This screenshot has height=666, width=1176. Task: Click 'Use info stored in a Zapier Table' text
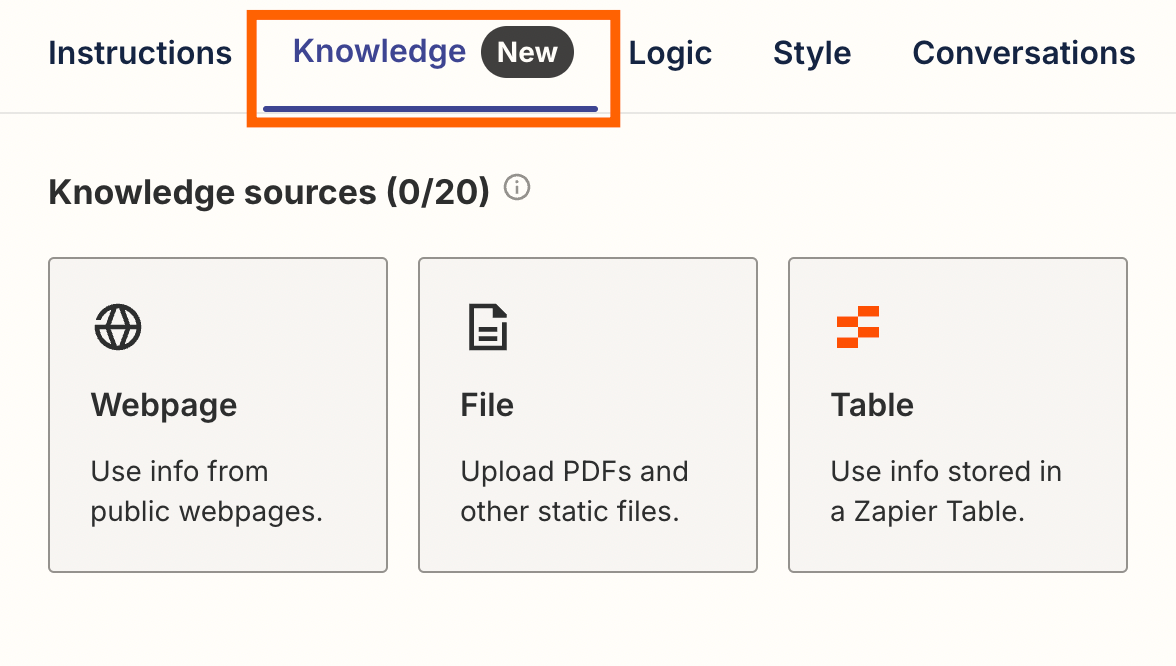point(946,491)
